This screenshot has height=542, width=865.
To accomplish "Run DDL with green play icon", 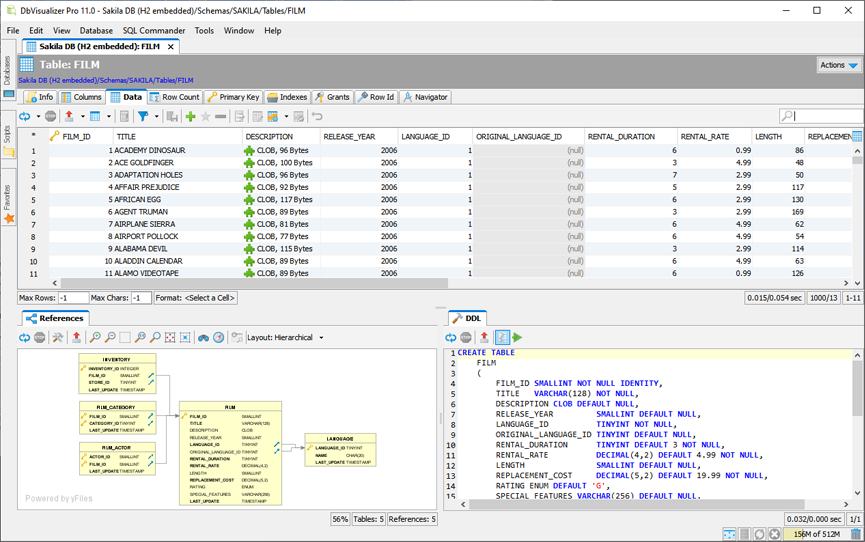I will 517,337.
